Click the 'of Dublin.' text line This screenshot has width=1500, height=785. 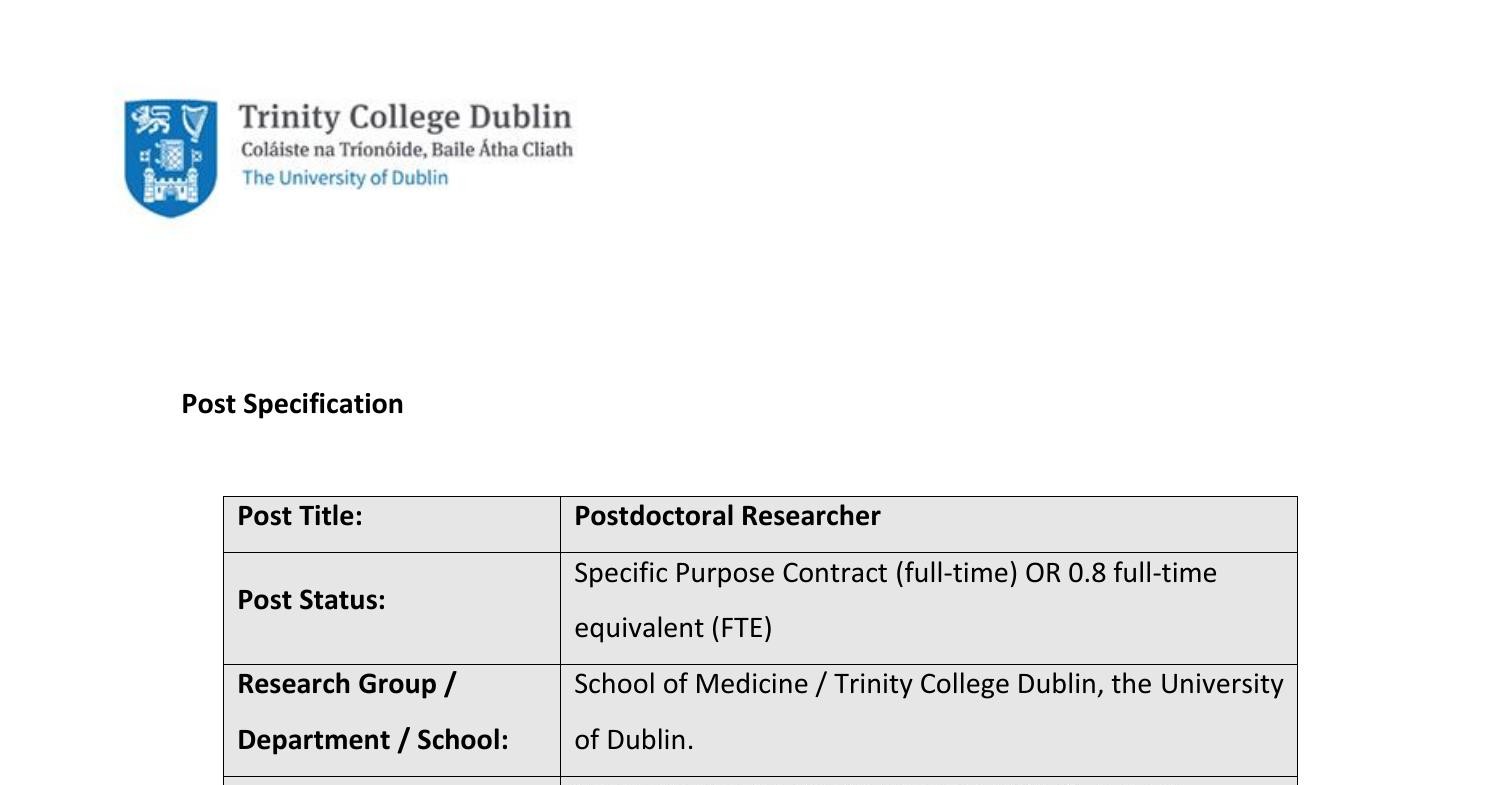coord(633,740)
